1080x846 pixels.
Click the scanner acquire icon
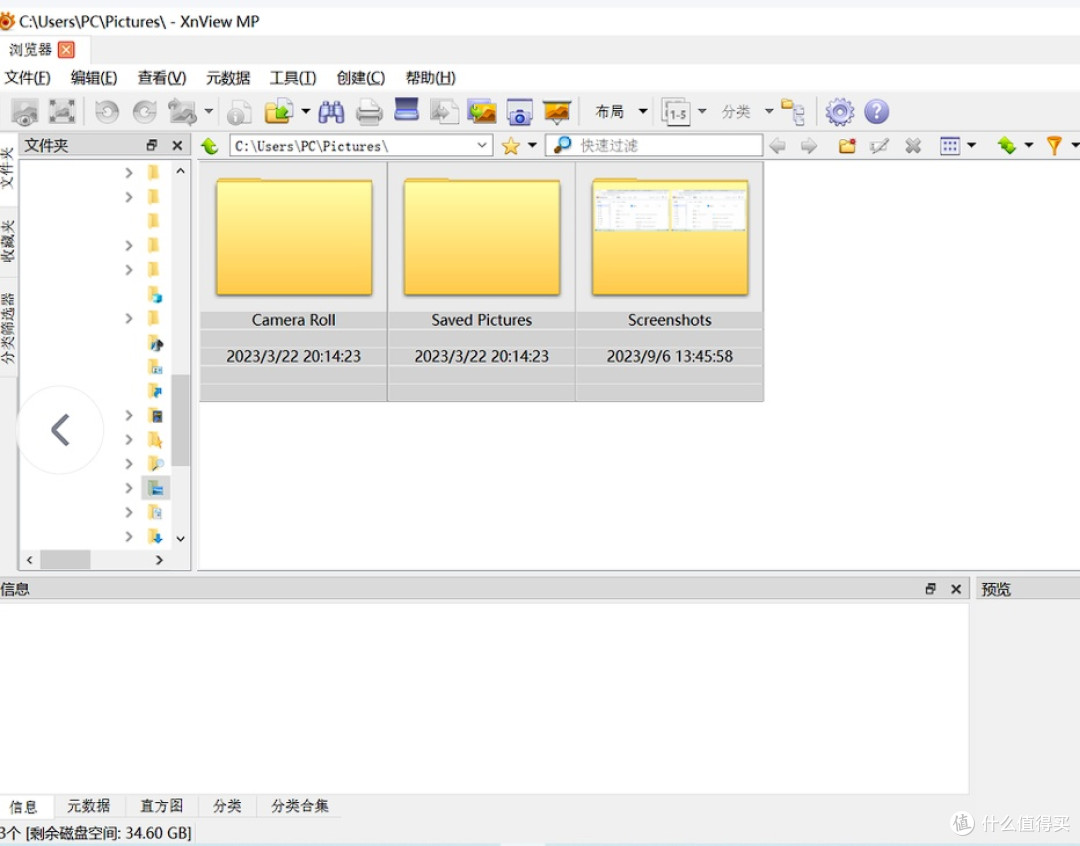click(x=406, y=110)
